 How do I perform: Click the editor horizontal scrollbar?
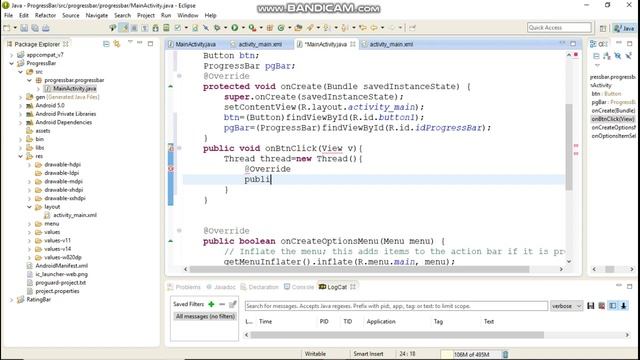359,269
